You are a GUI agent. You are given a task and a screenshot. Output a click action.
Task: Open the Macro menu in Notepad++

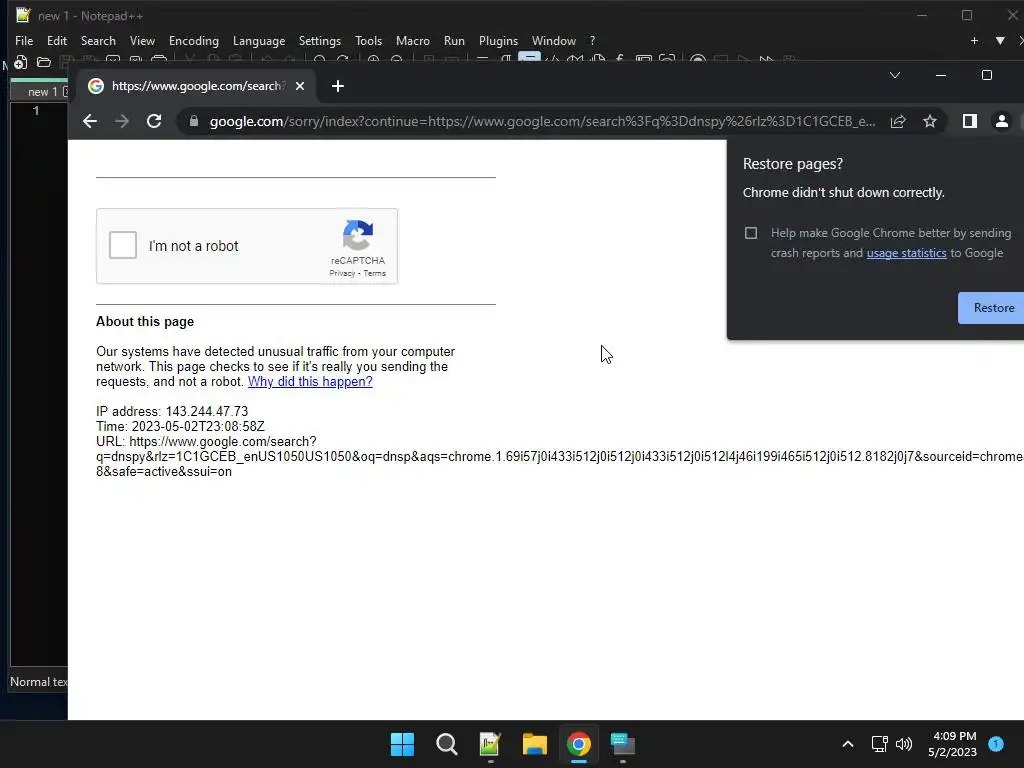click(x=413, y=40)
